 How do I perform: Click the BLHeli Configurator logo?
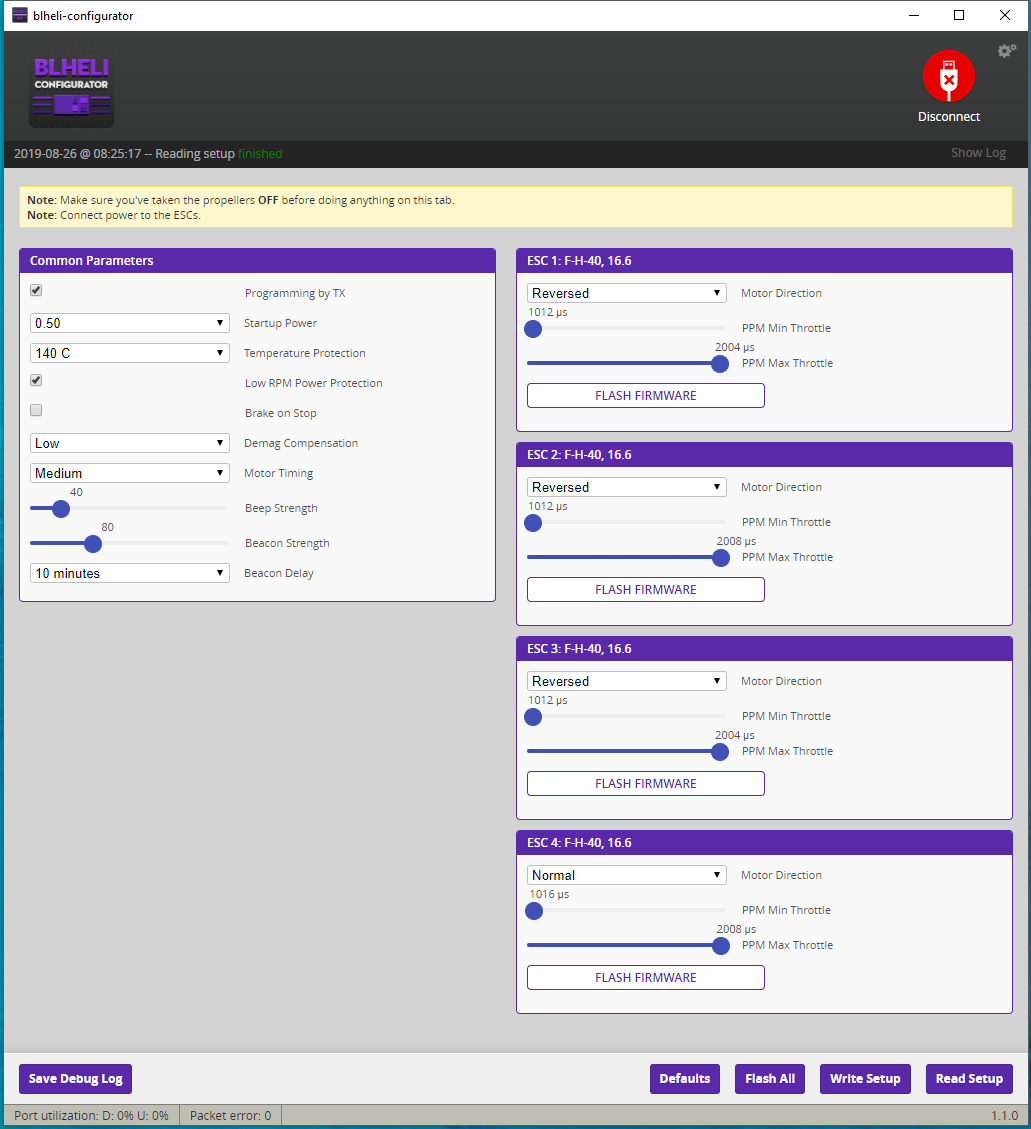[x=71, y=86]
